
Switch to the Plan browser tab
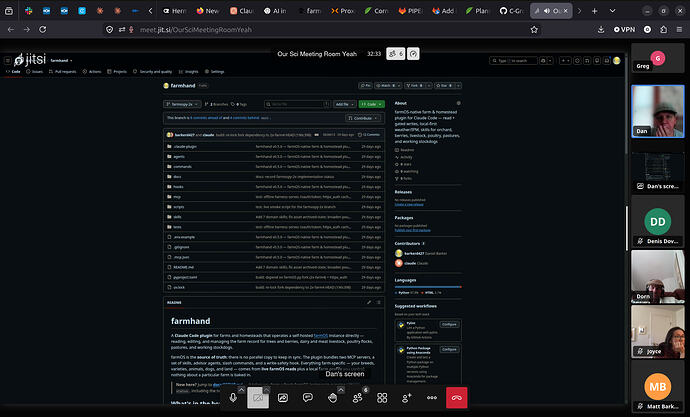(478, 11)
